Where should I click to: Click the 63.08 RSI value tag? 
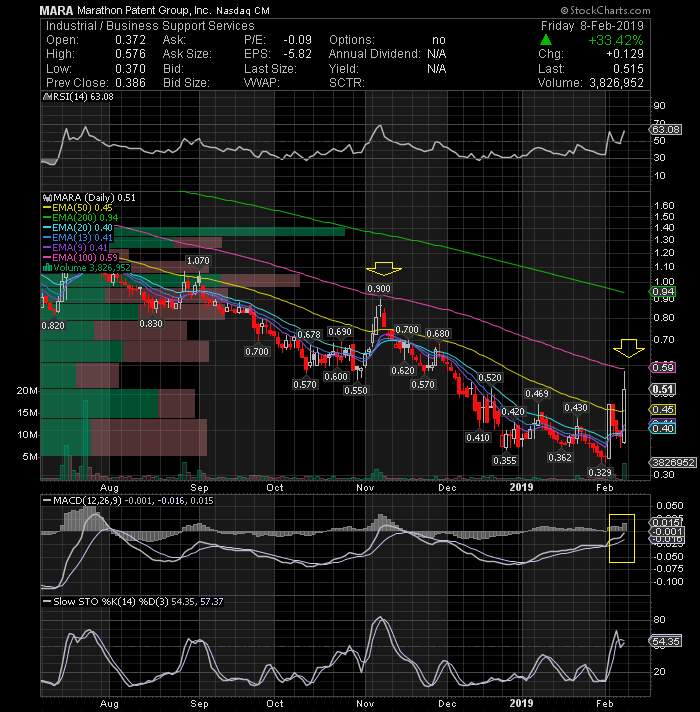click(665, 129)
